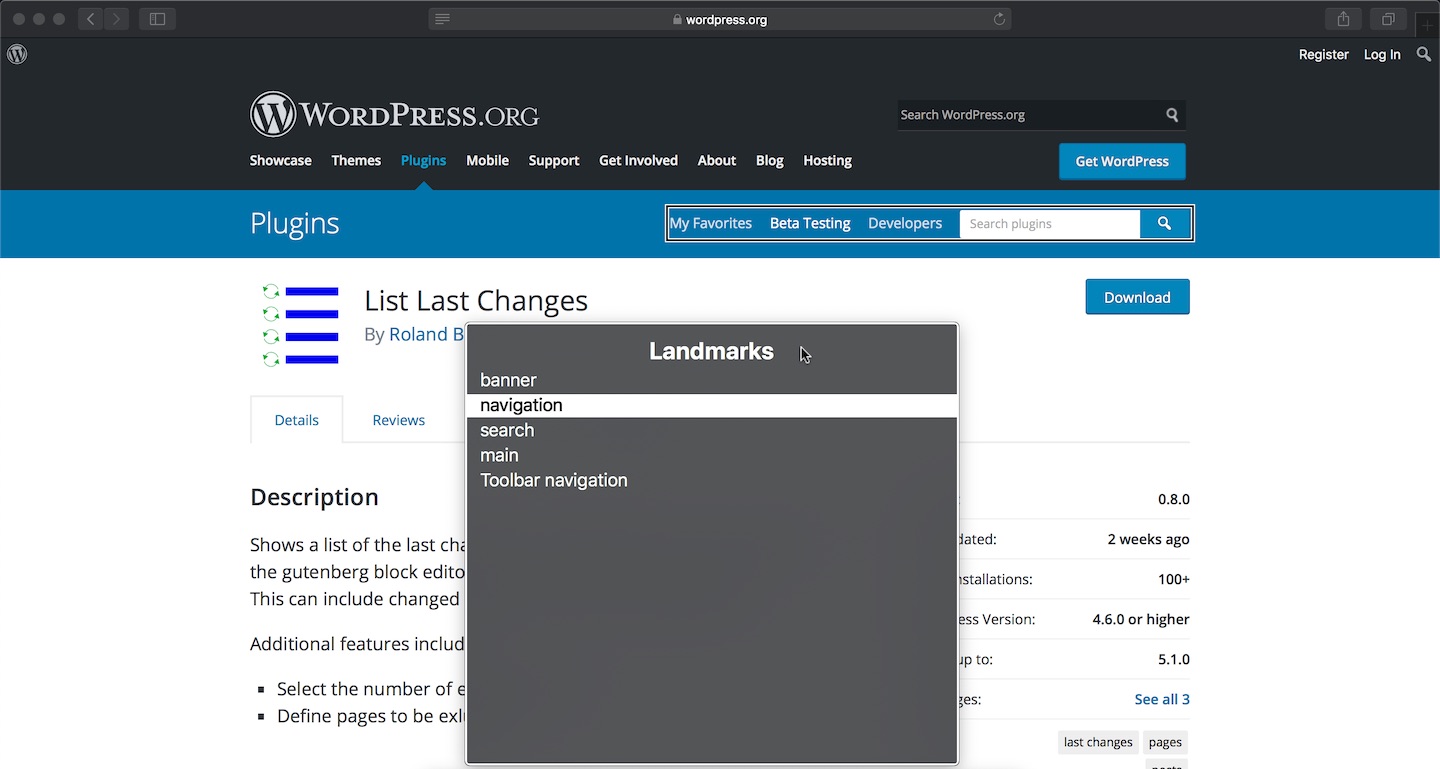Click the Download button

pos(1138,297)
